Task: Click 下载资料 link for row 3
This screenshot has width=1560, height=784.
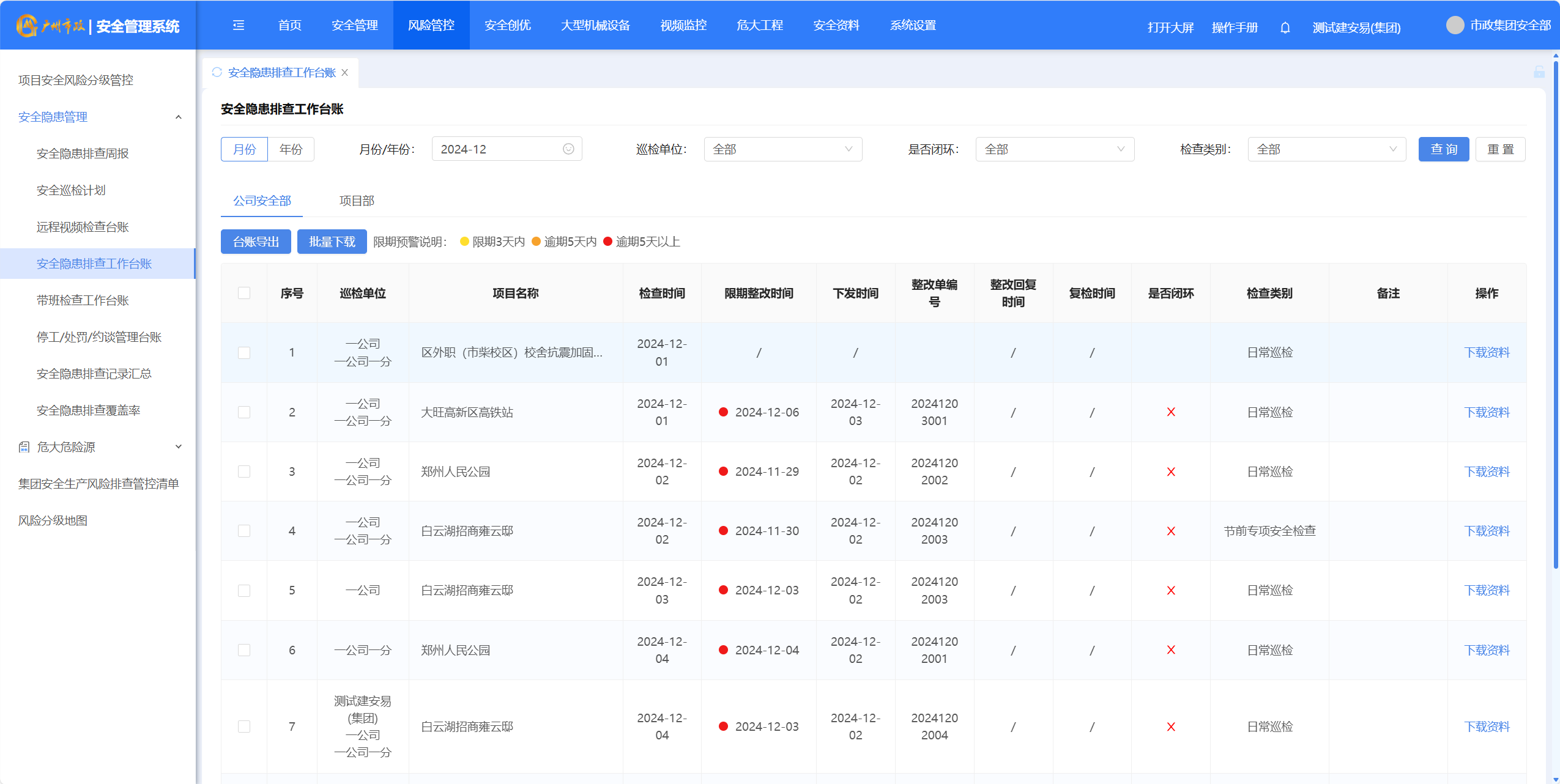Action: (1487, 472)
